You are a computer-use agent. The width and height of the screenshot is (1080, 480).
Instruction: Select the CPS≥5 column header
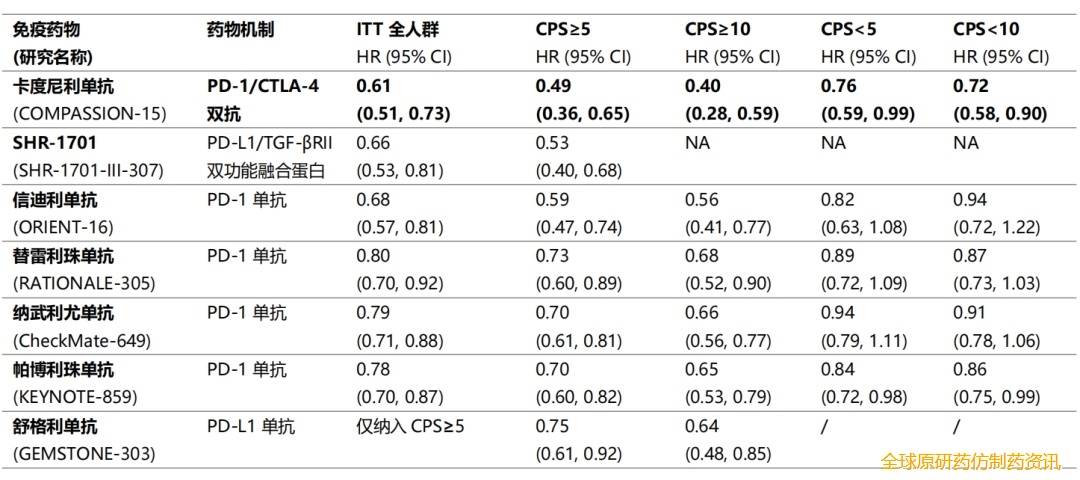click(562, 29)
